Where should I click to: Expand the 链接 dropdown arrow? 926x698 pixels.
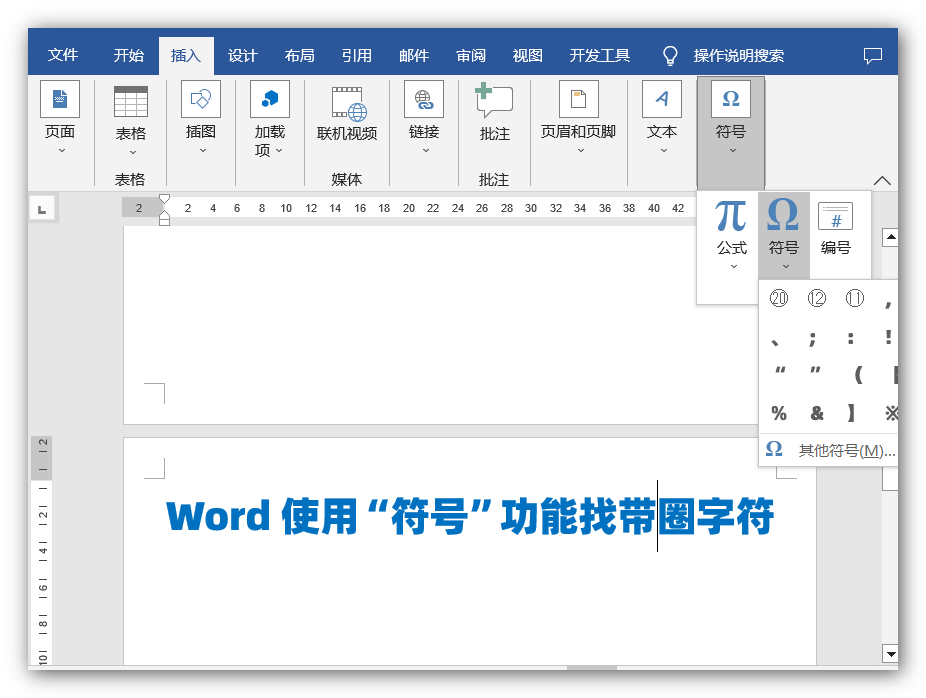tap(426, 151)
